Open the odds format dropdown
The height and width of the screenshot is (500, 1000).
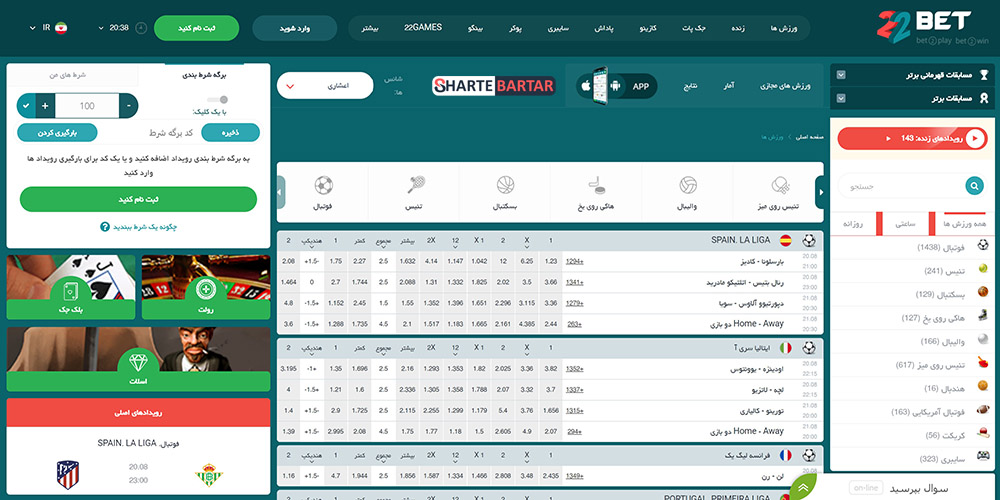(x=325, y=85)
